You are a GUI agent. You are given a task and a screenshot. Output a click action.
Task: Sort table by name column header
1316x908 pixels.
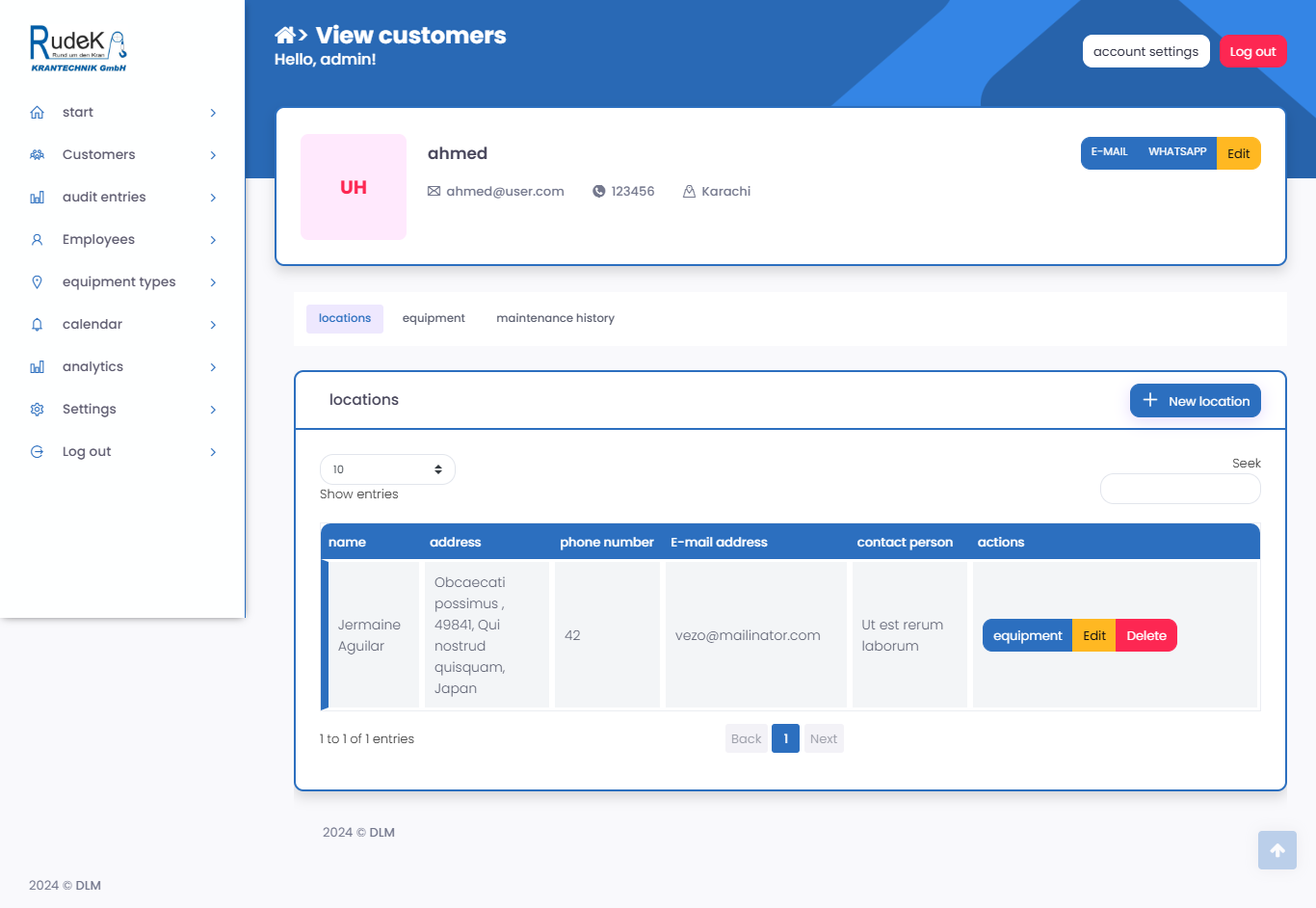click(x=348, y=543)
